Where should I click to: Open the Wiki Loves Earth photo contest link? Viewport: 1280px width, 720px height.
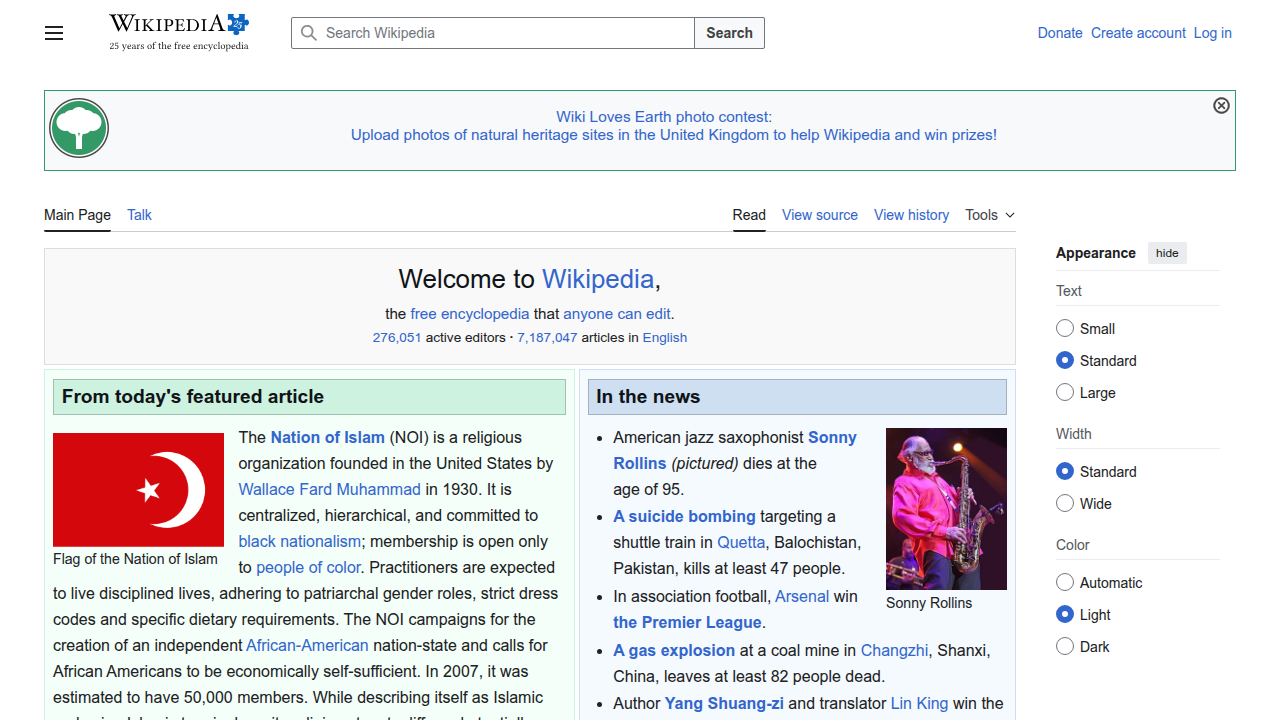coord(664,117)
